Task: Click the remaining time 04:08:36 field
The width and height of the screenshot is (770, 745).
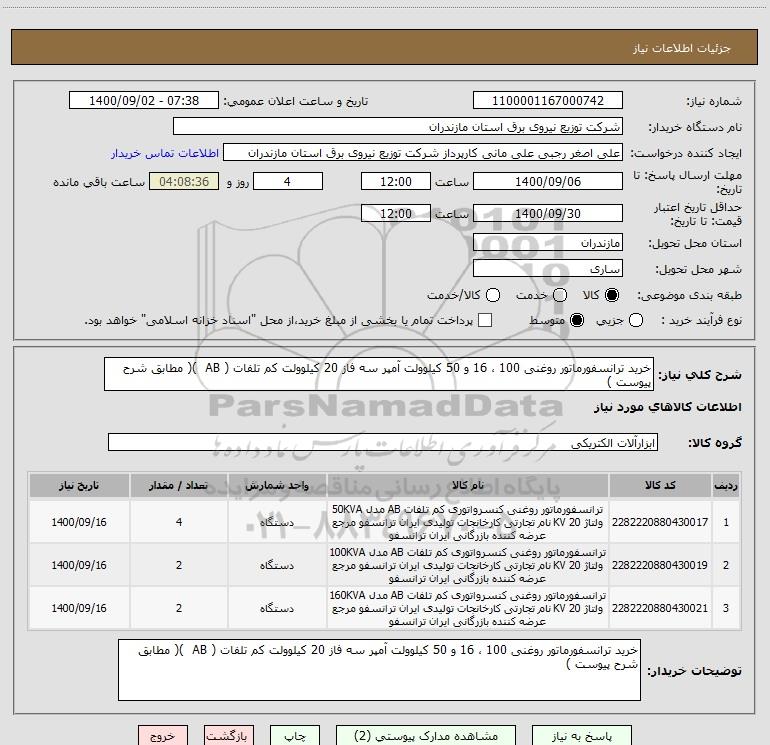Action: (x=184, y=181)
